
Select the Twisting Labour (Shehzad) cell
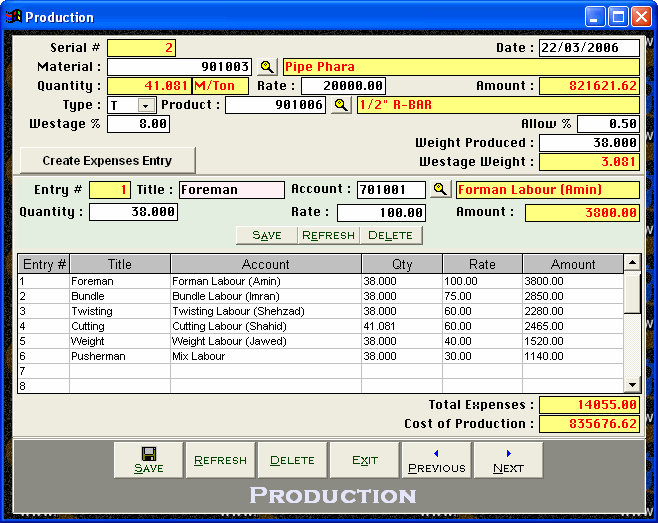266,311
